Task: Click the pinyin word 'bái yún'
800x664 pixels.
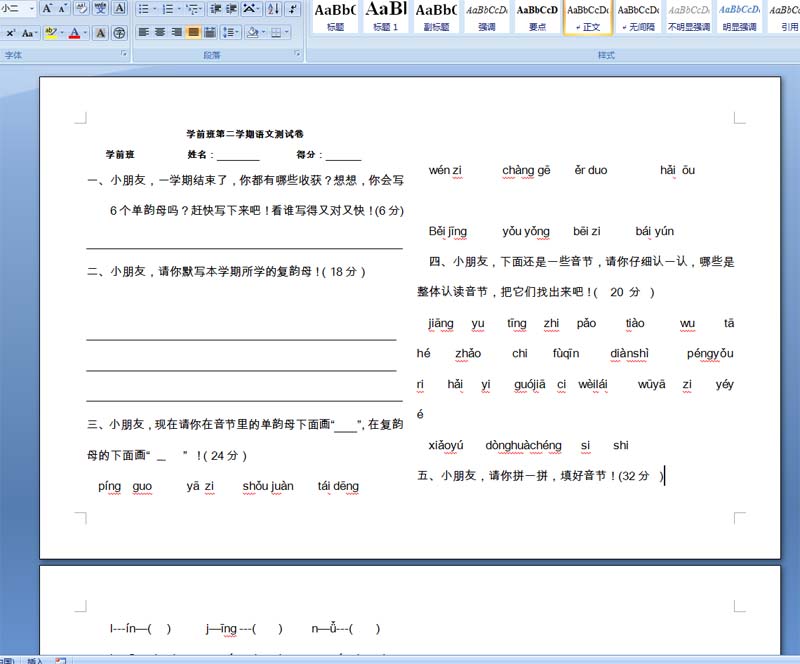Action: (x=655, y=232)
